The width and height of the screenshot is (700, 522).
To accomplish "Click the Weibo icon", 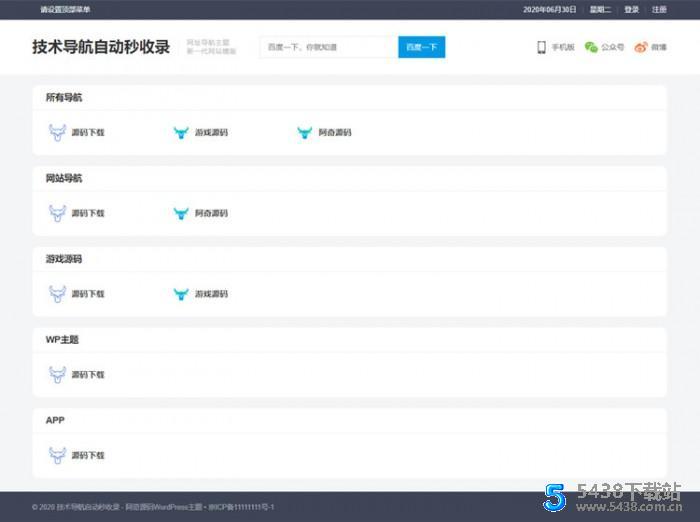I will click(641, 47).
